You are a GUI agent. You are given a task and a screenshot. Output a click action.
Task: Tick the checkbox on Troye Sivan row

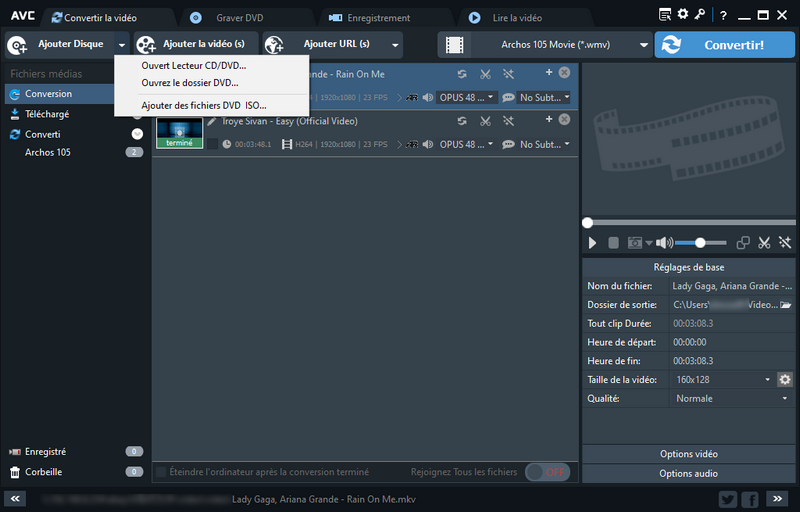(213, 144)
